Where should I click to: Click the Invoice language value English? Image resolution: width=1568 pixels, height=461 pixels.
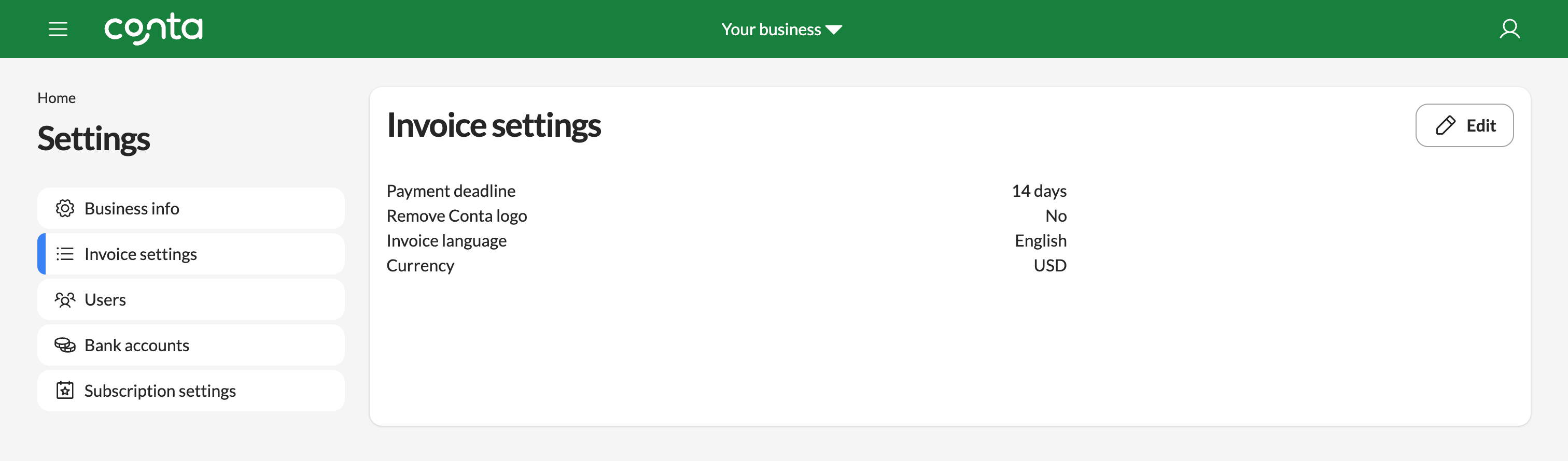point(1040,240)
